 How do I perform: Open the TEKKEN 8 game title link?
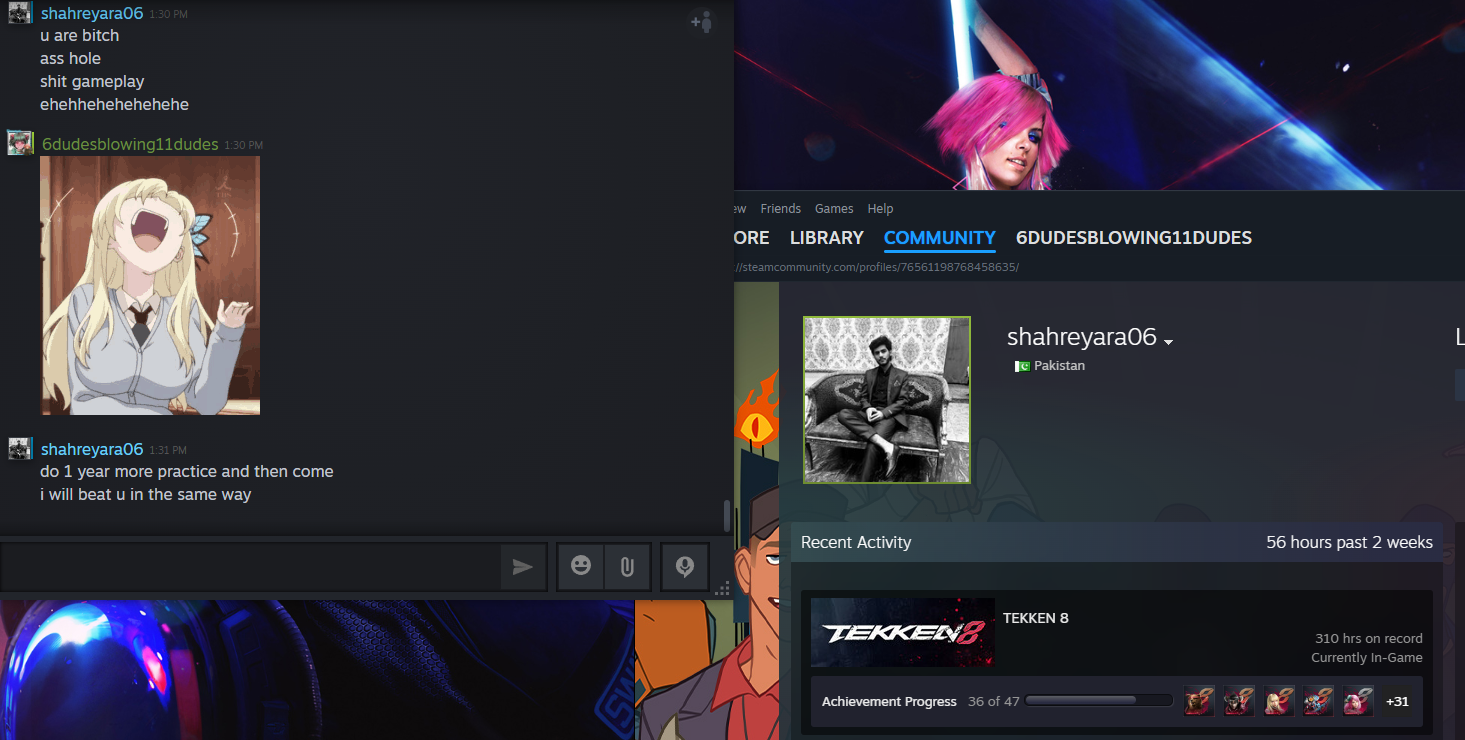(1035, 618)
